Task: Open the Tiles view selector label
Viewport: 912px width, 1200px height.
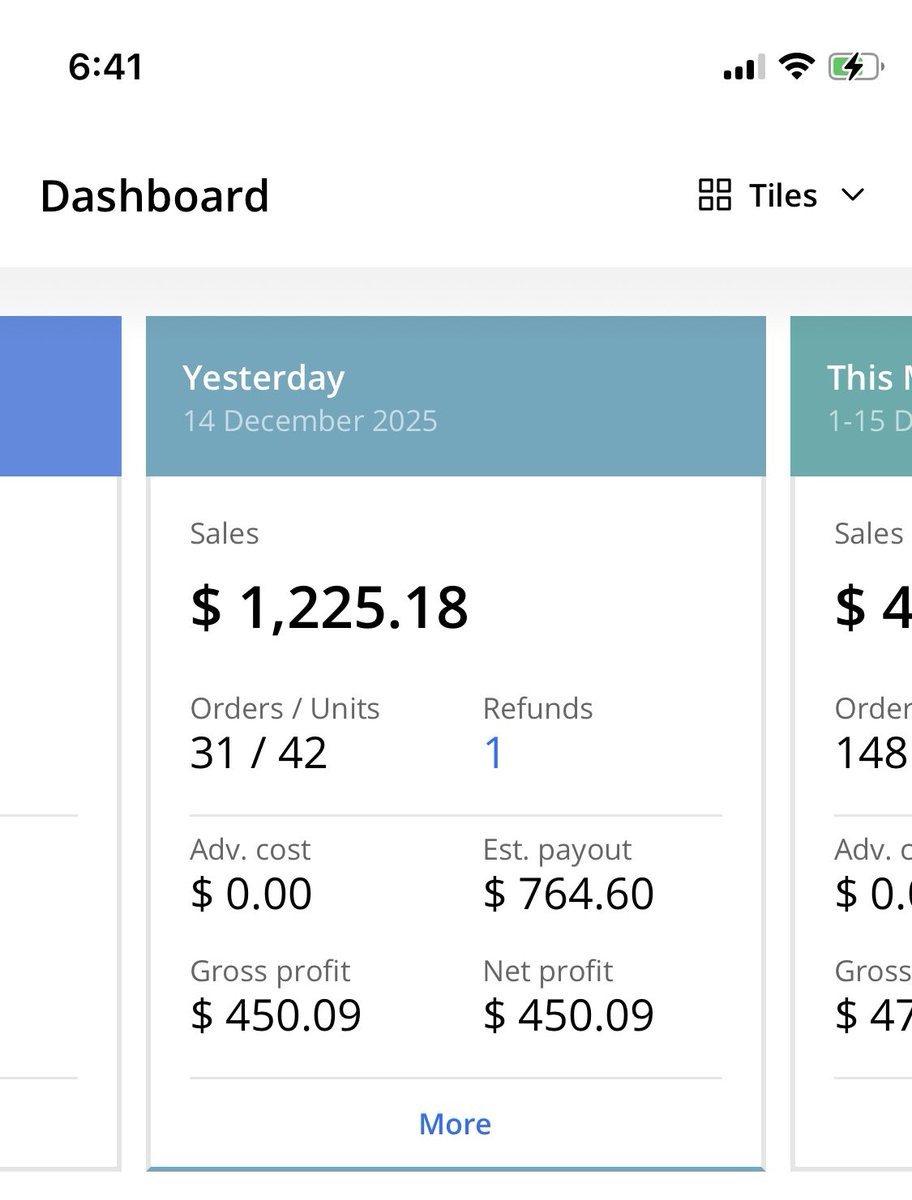Action: click(783, 196)
